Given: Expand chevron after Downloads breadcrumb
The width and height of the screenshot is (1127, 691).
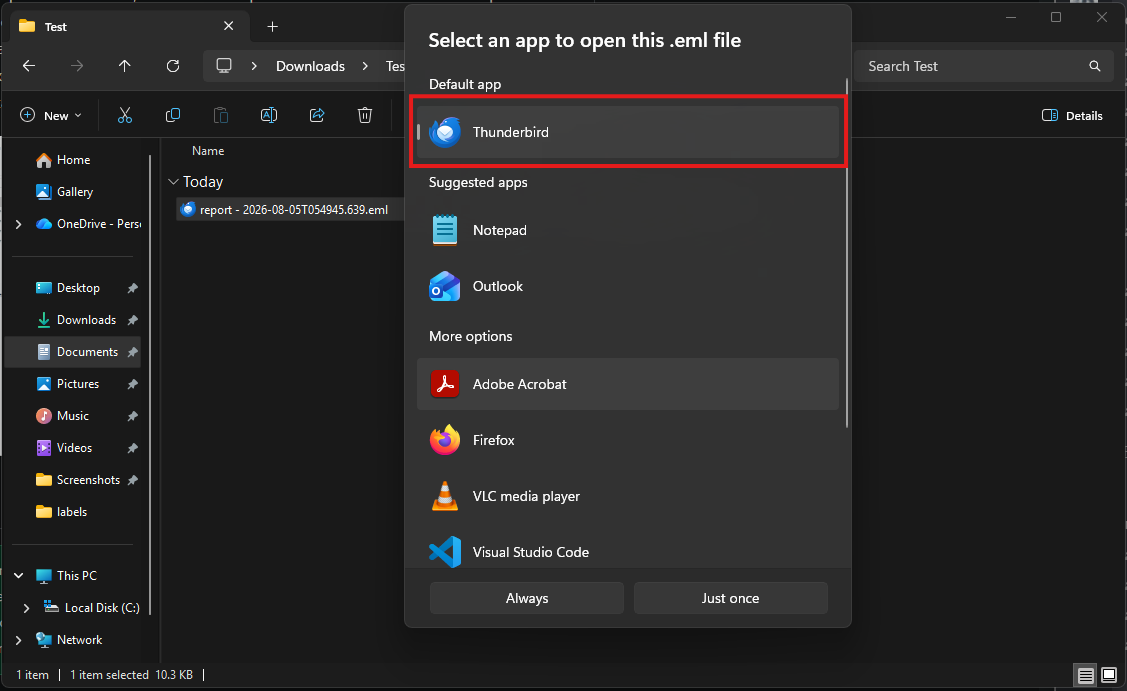Looking at the screenshot, I should tap(365, 66).
